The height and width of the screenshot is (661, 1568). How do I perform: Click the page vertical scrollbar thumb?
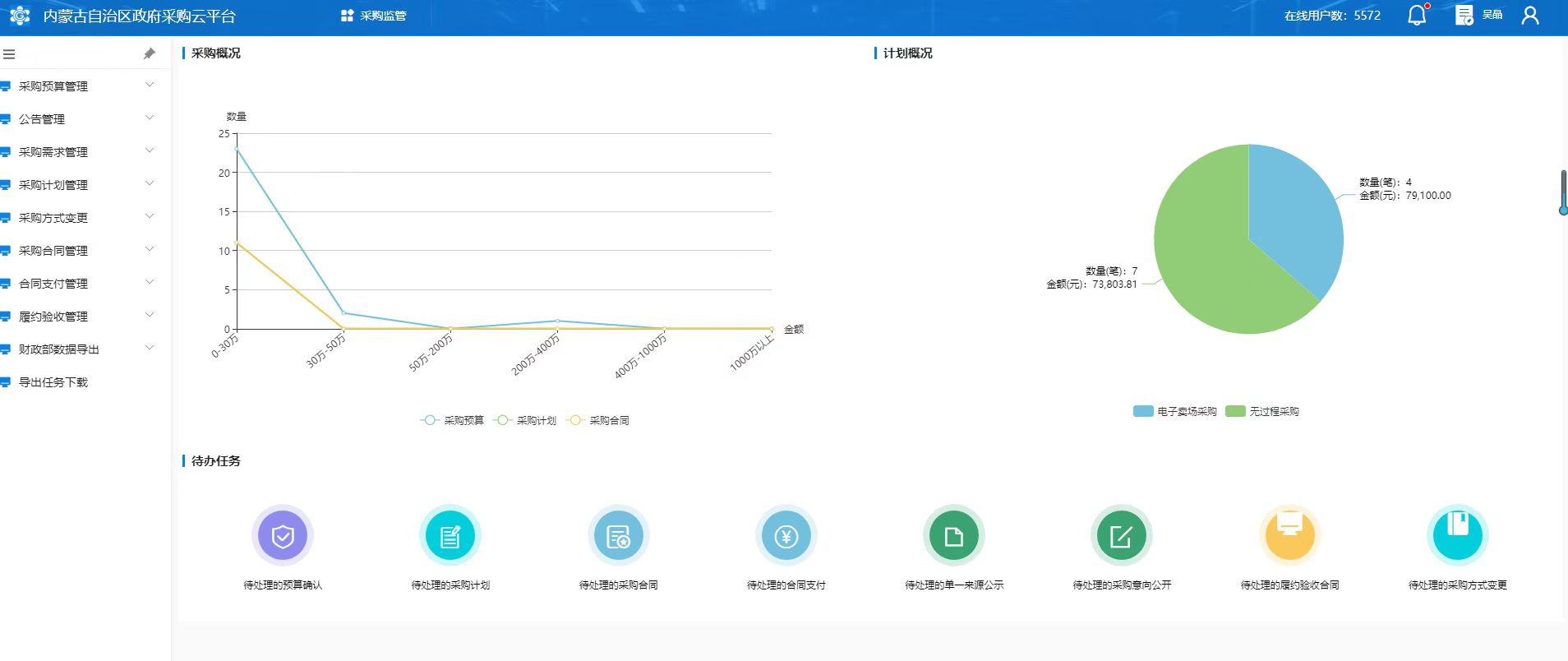pos(1563,192)
